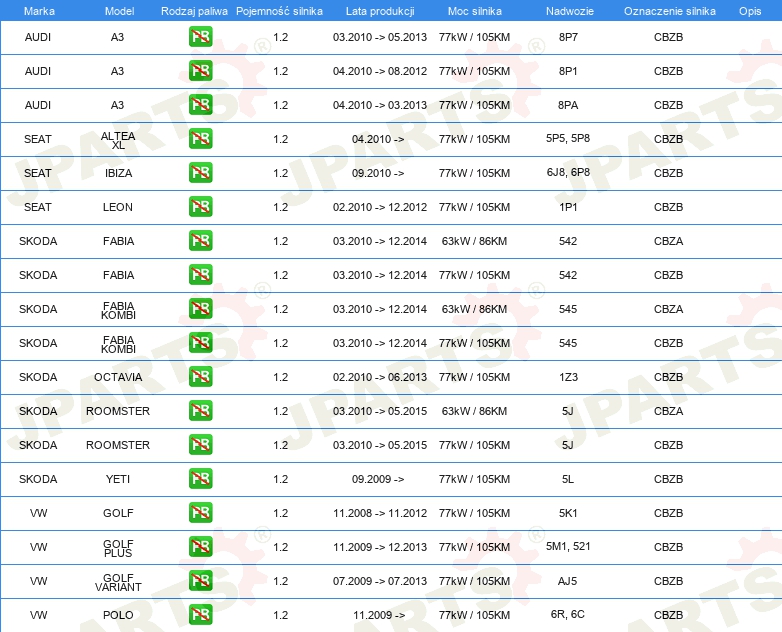Click fuel icon in VW Golf Variant row
Image resolution: width=782 pixels, height=632 pixels.
(x=200, y=581)
